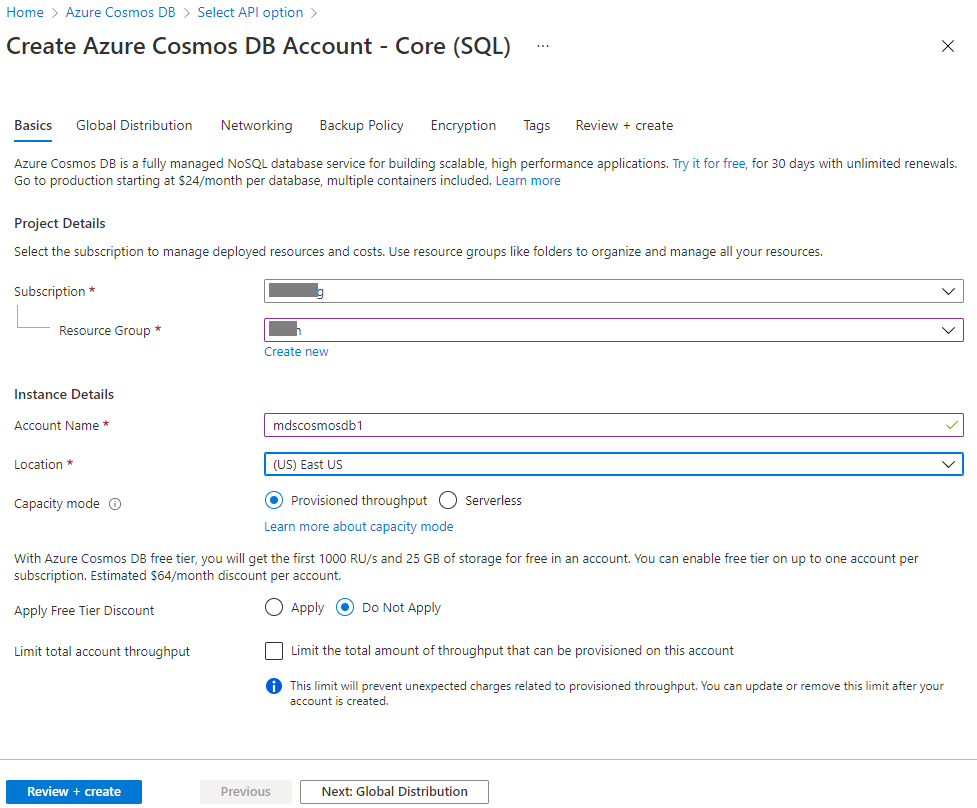977x808 pixels.
Task: Select Provisioned throughput radio button
Action: [274, 500]
